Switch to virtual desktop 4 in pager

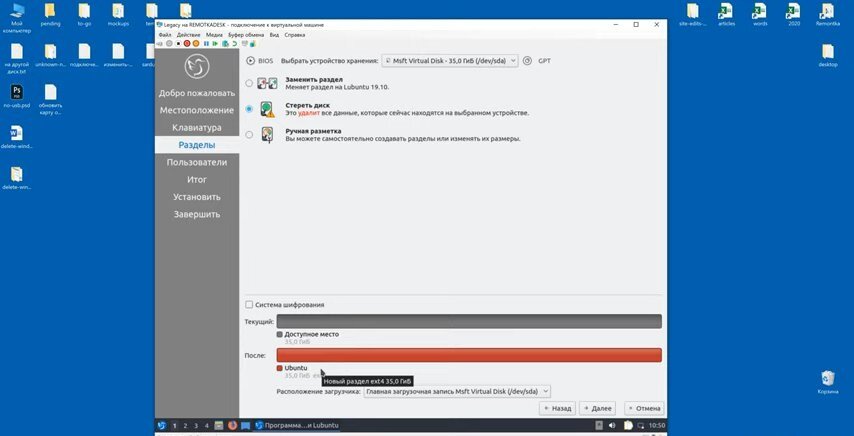click(206, 426)
